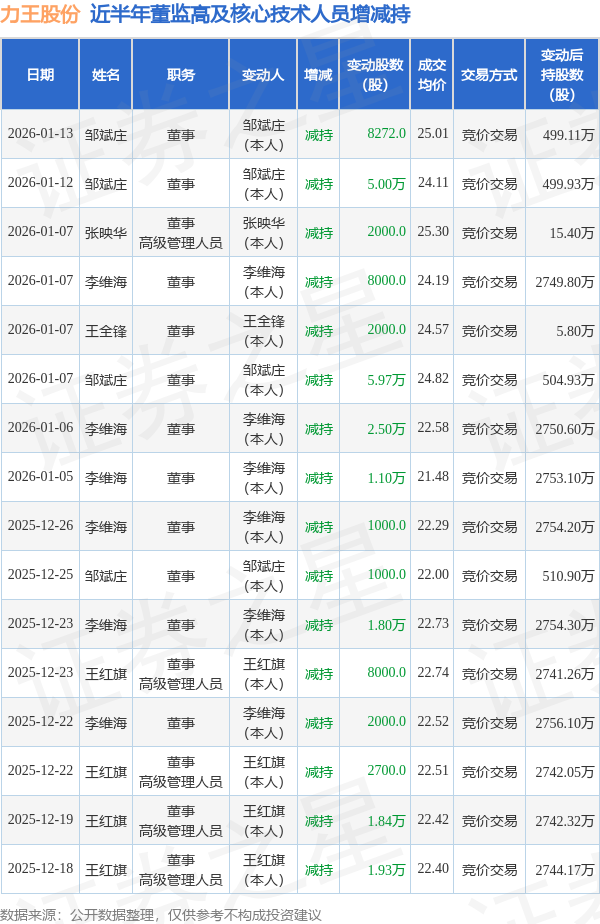Image resolution: width=600 pixels, height=924 pixels.
Task: Click the green 8272.0 share count
Action: [386, 133]
